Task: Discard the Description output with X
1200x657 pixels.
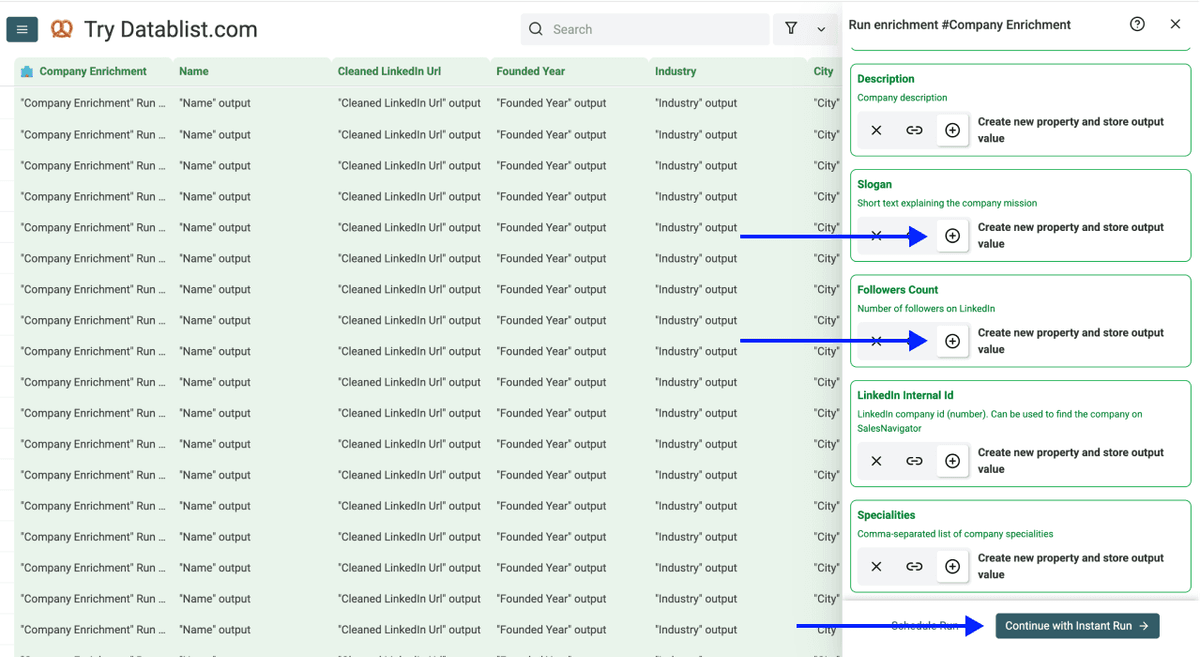Action: point(876,131)
